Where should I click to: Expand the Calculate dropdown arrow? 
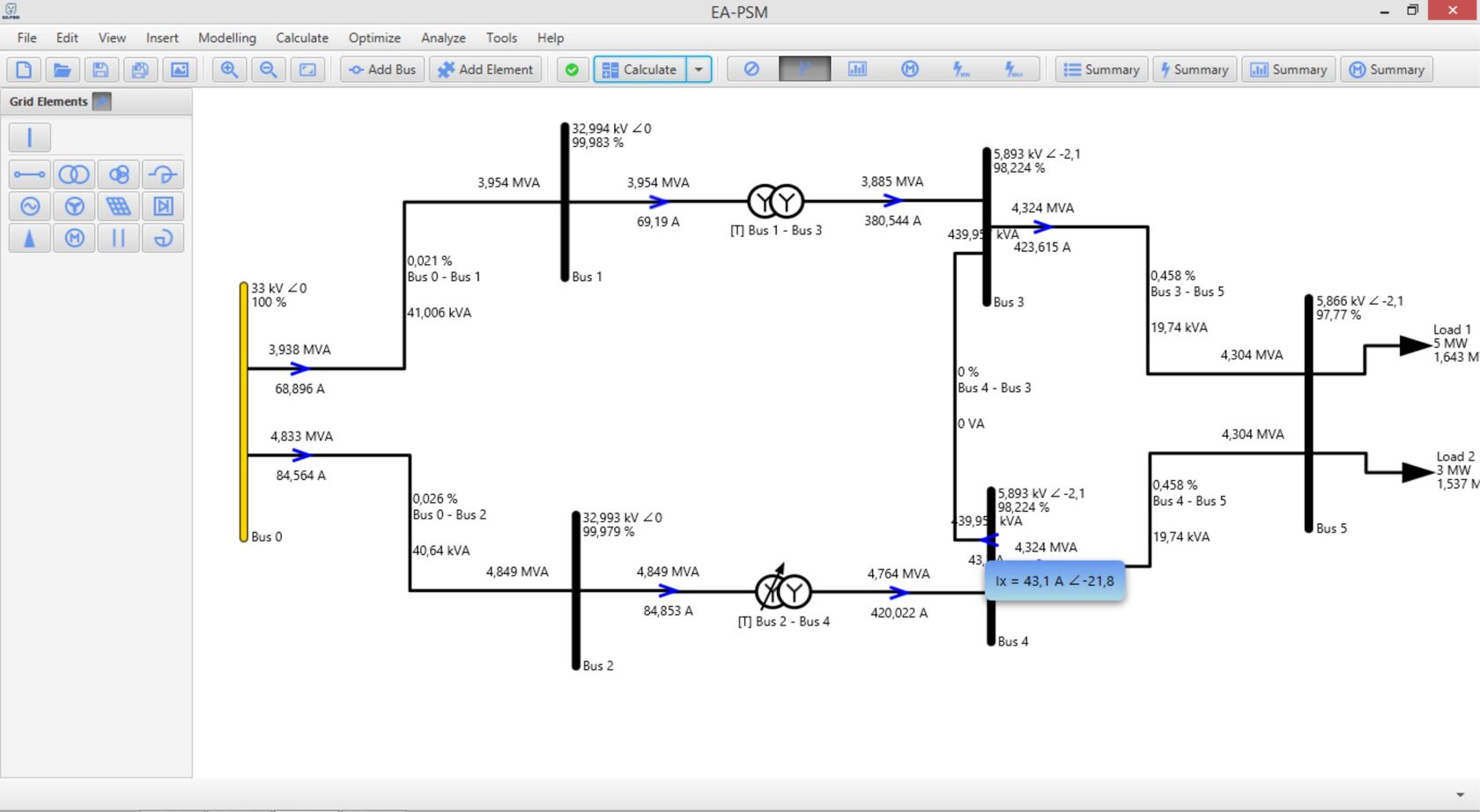[699, 70]
